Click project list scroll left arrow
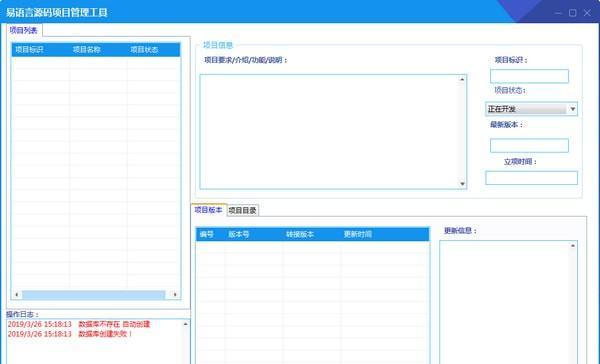 point(16,294)
